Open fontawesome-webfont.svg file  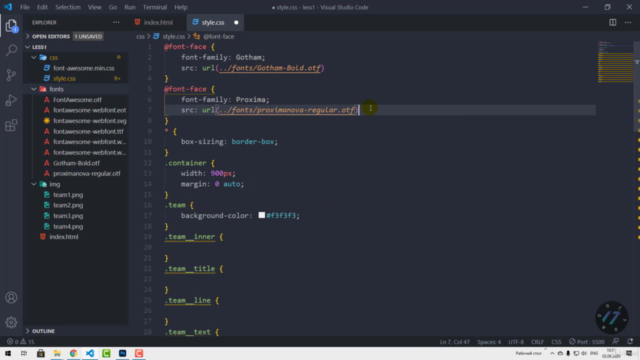tap(89, 121)
